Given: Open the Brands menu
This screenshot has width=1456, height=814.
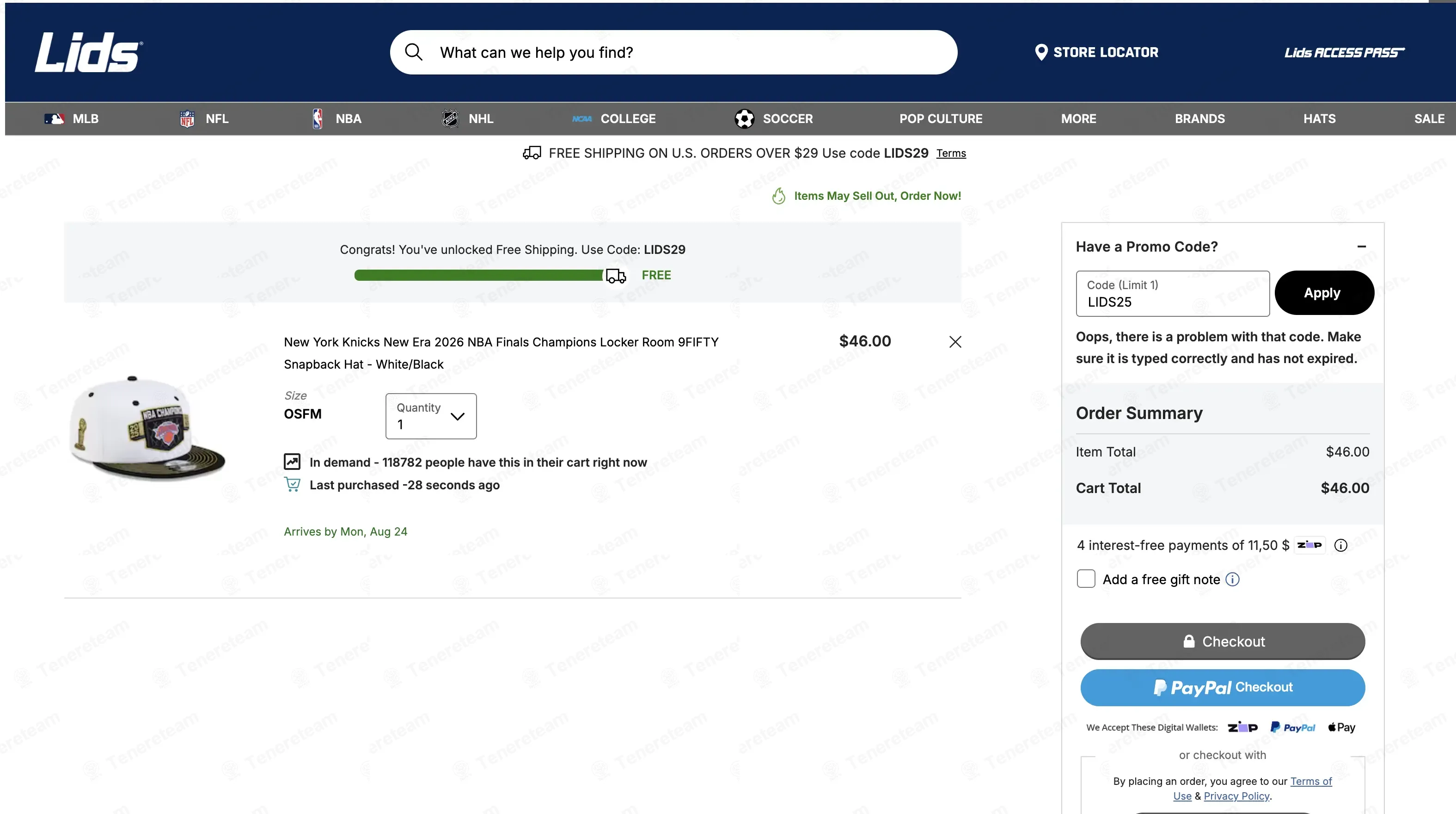Looking at the screenshot, I should pyautogui.click(x=1199, y=119).
